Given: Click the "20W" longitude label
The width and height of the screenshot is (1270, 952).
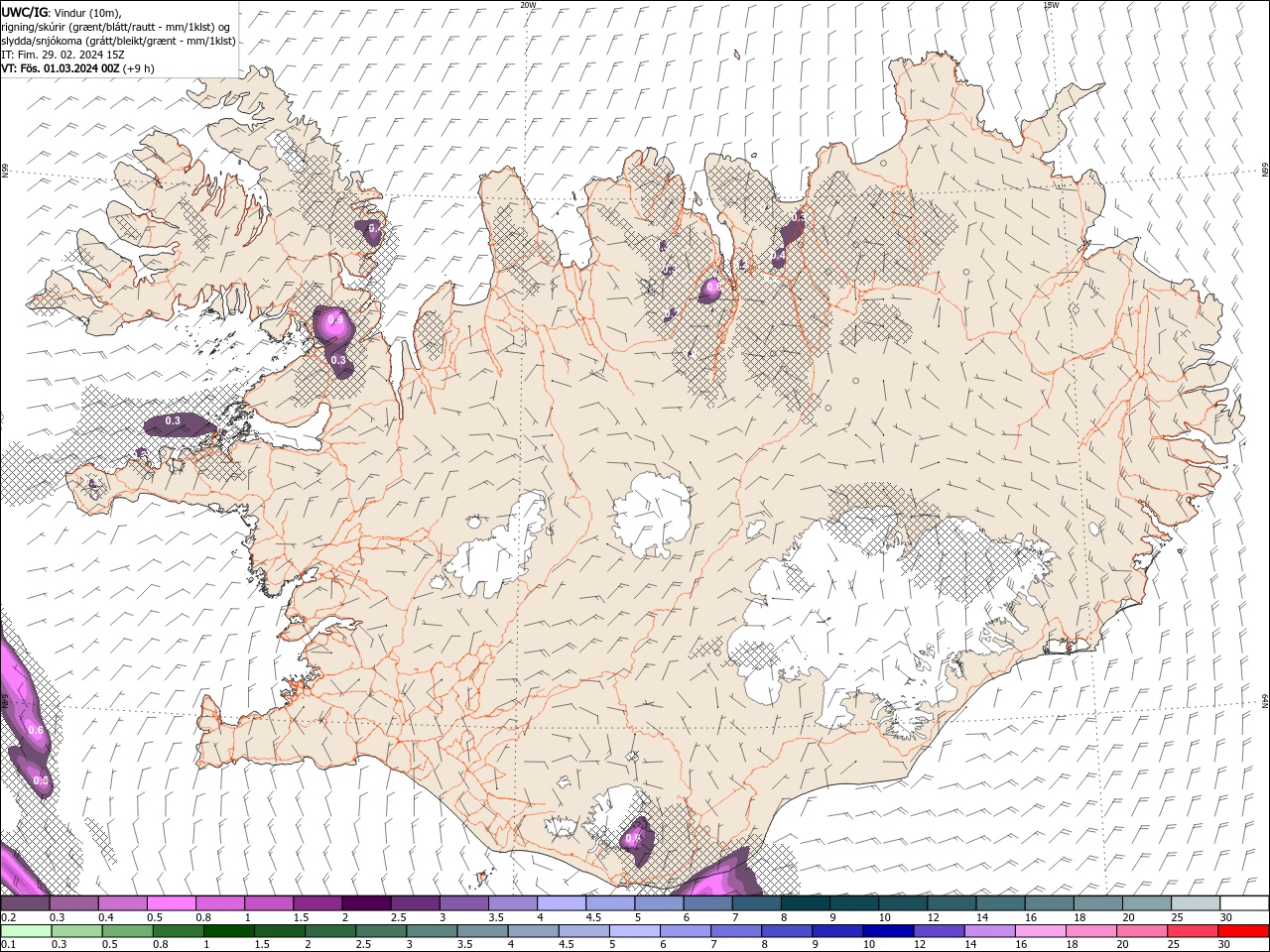Looking at the screenshot, I should 528,4.
